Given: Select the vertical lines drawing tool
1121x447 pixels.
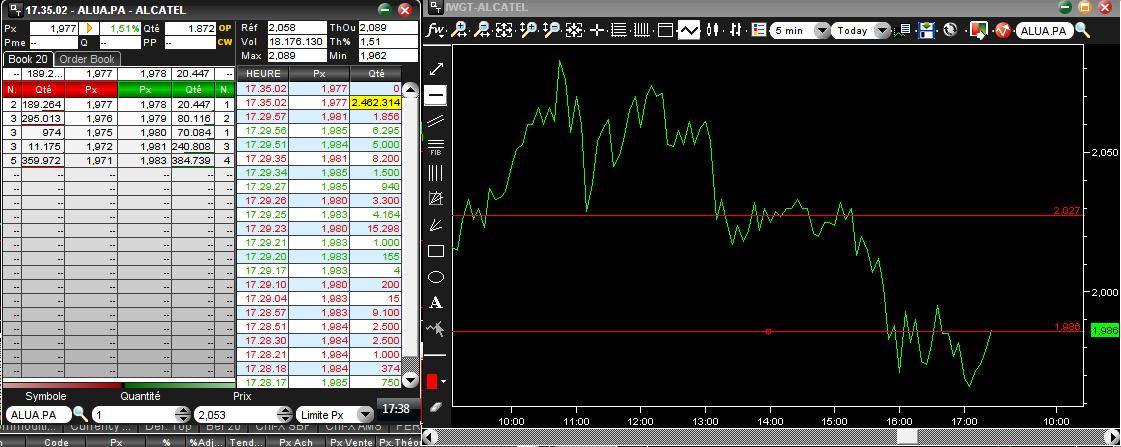Looking at the screenshot, I should coord(435,172).
